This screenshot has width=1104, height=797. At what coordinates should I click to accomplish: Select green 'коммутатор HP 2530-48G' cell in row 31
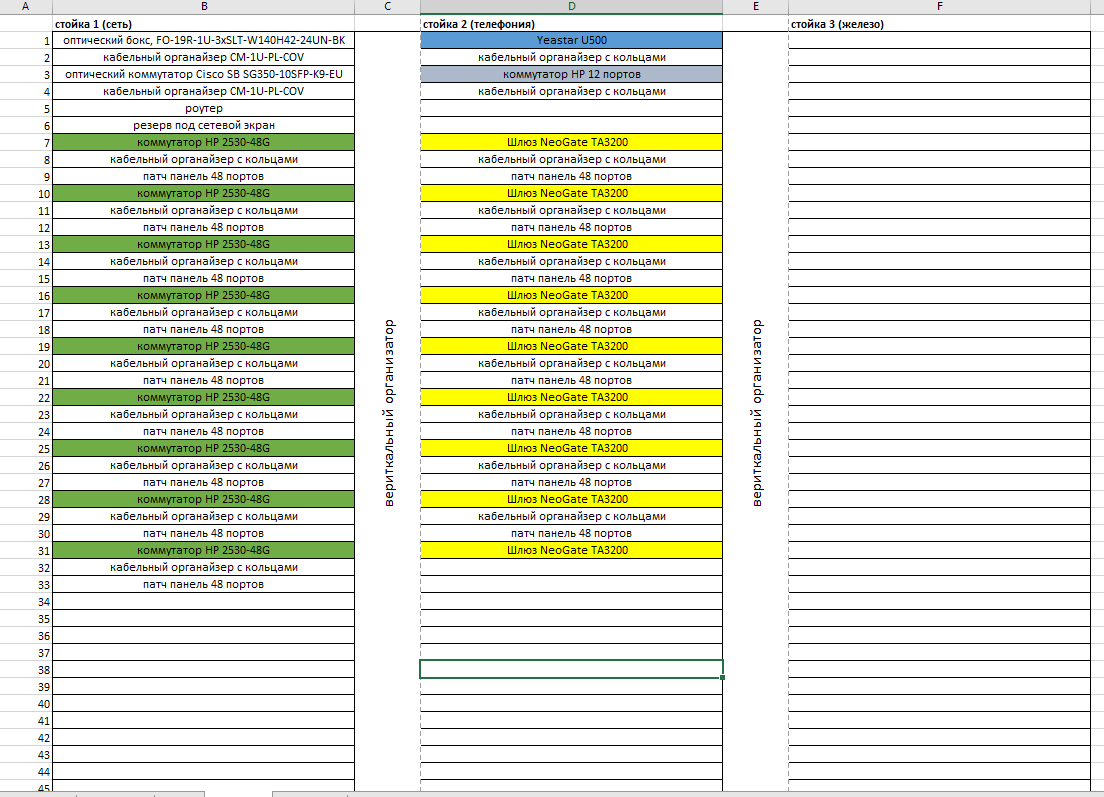203,551
